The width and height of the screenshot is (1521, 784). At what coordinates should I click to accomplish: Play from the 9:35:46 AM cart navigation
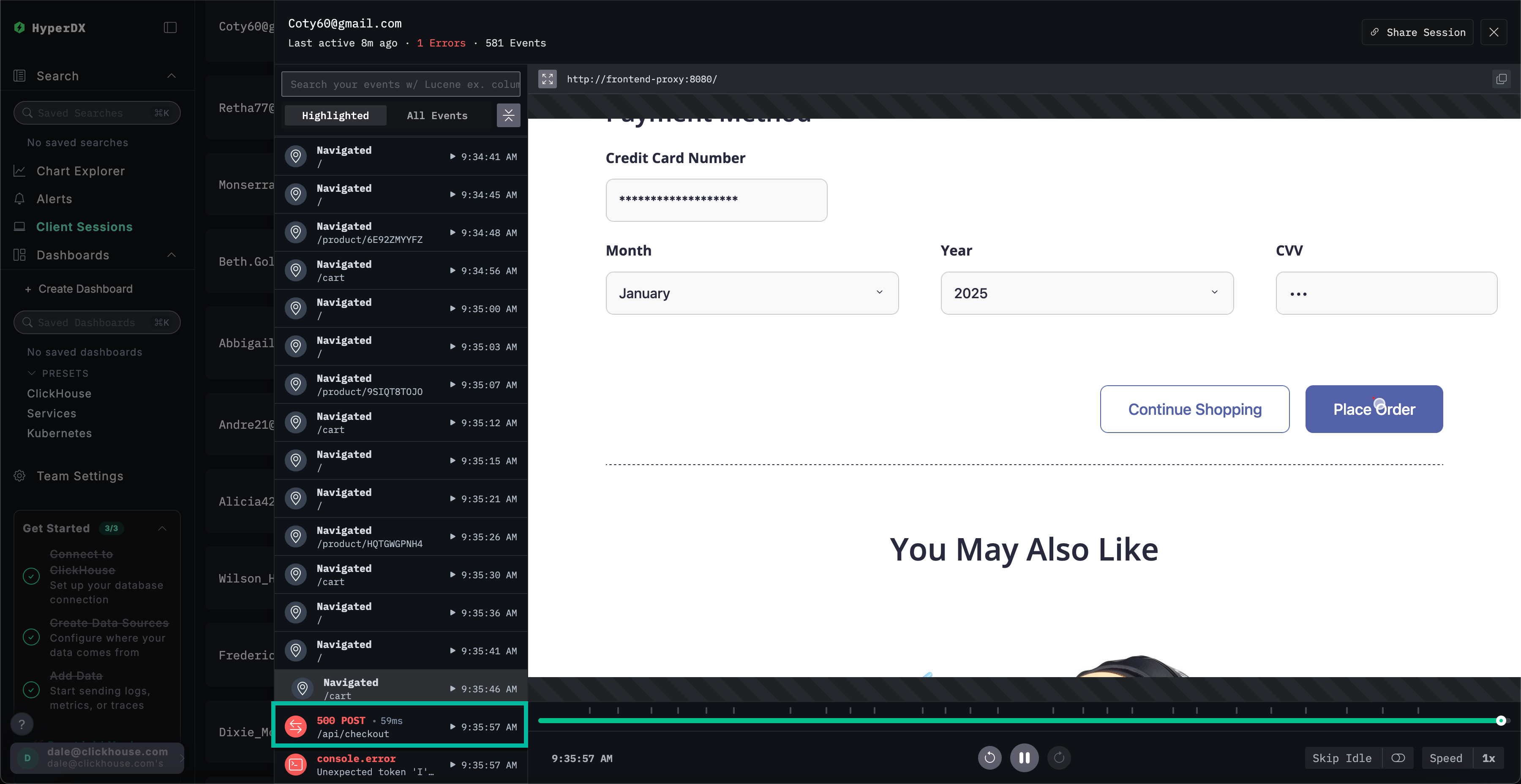(453, 689)
